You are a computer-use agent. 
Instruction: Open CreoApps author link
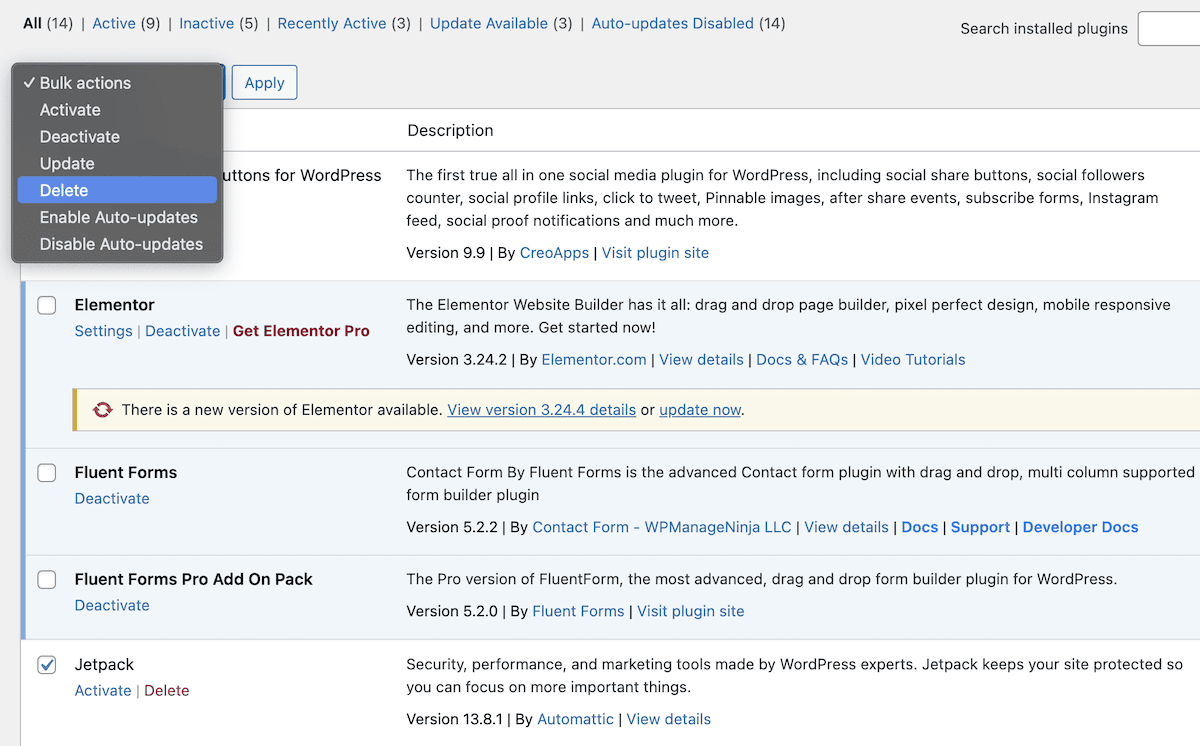[x=555, y=253]
